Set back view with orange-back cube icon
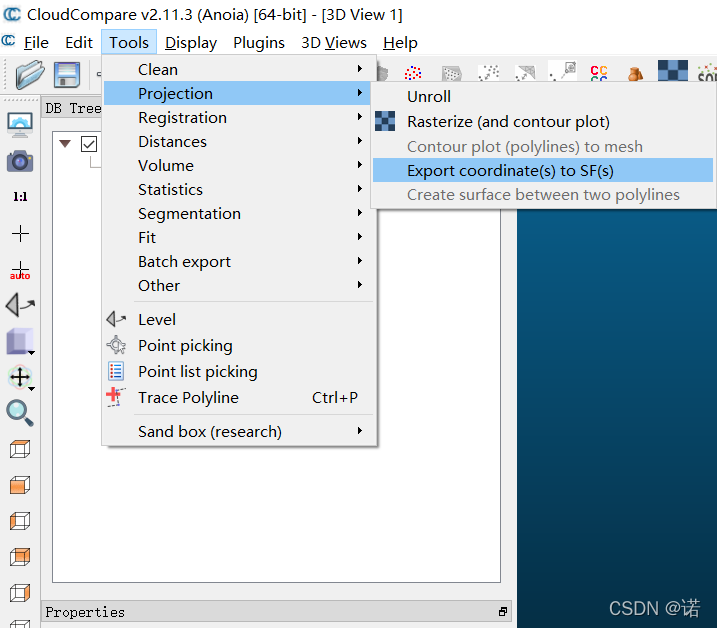Screen dimensions: 717x628 (20, 557)
